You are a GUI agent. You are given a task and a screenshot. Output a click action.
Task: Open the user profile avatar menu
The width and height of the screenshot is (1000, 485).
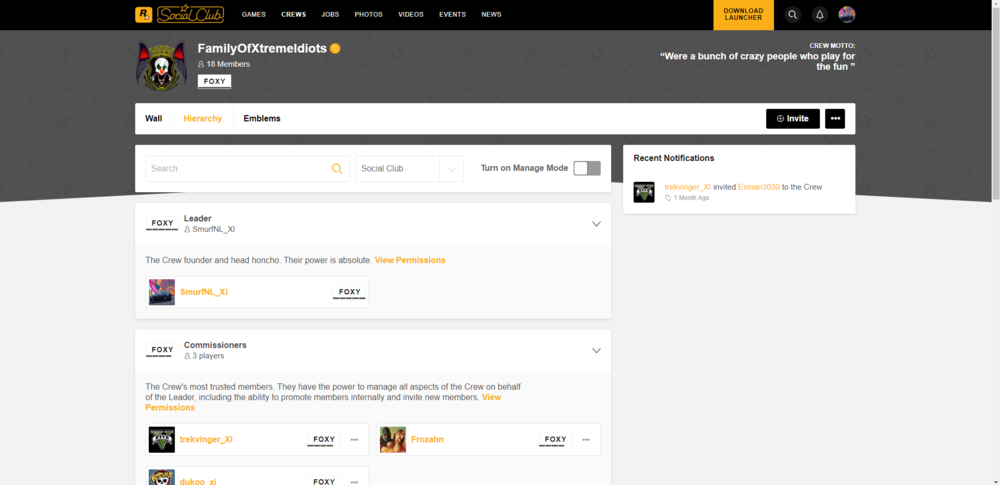846,15
